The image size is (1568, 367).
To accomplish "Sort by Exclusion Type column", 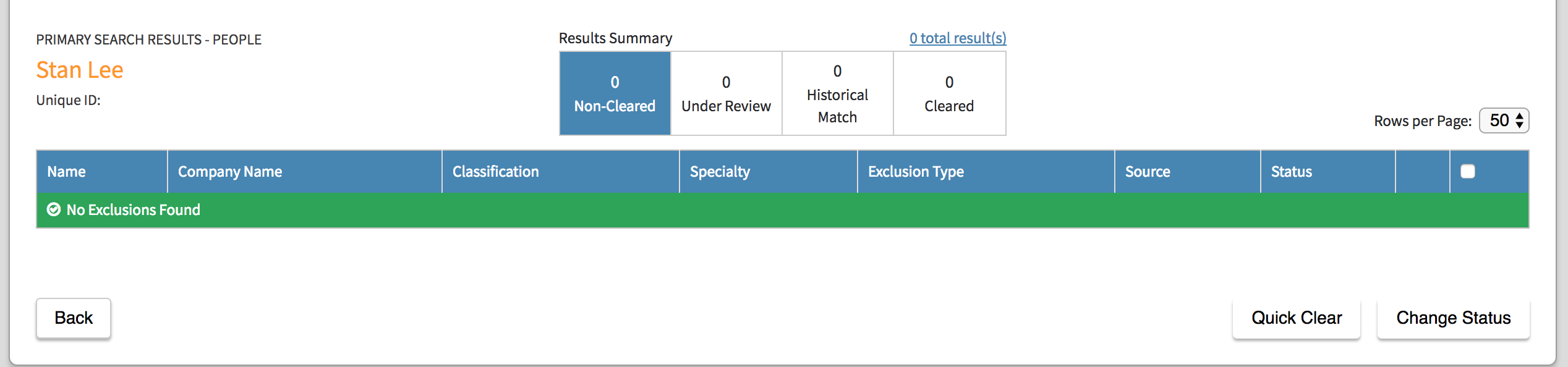I will click(916, 172).
